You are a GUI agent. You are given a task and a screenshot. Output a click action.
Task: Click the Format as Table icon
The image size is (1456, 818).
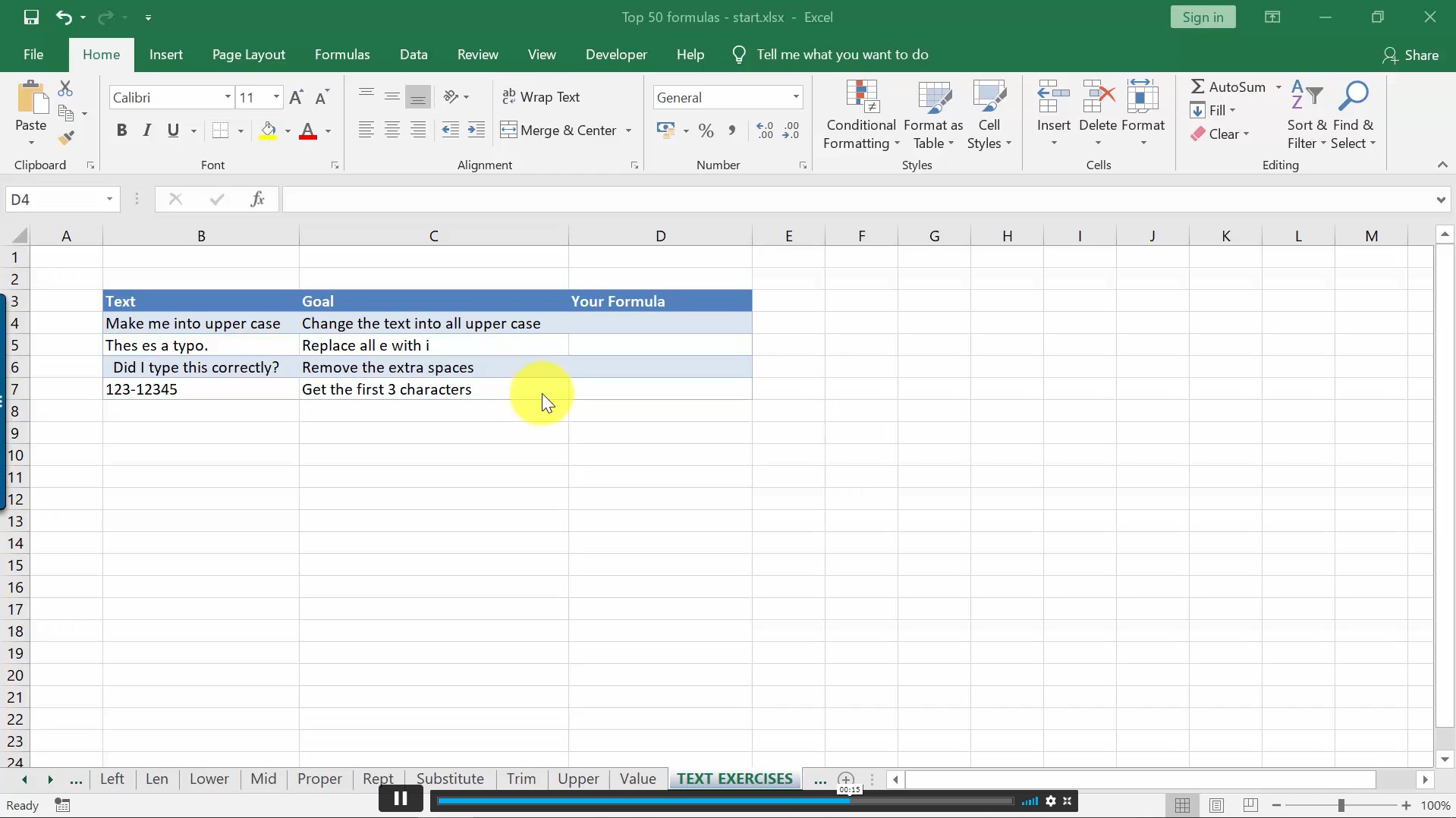tap(934, 96)
